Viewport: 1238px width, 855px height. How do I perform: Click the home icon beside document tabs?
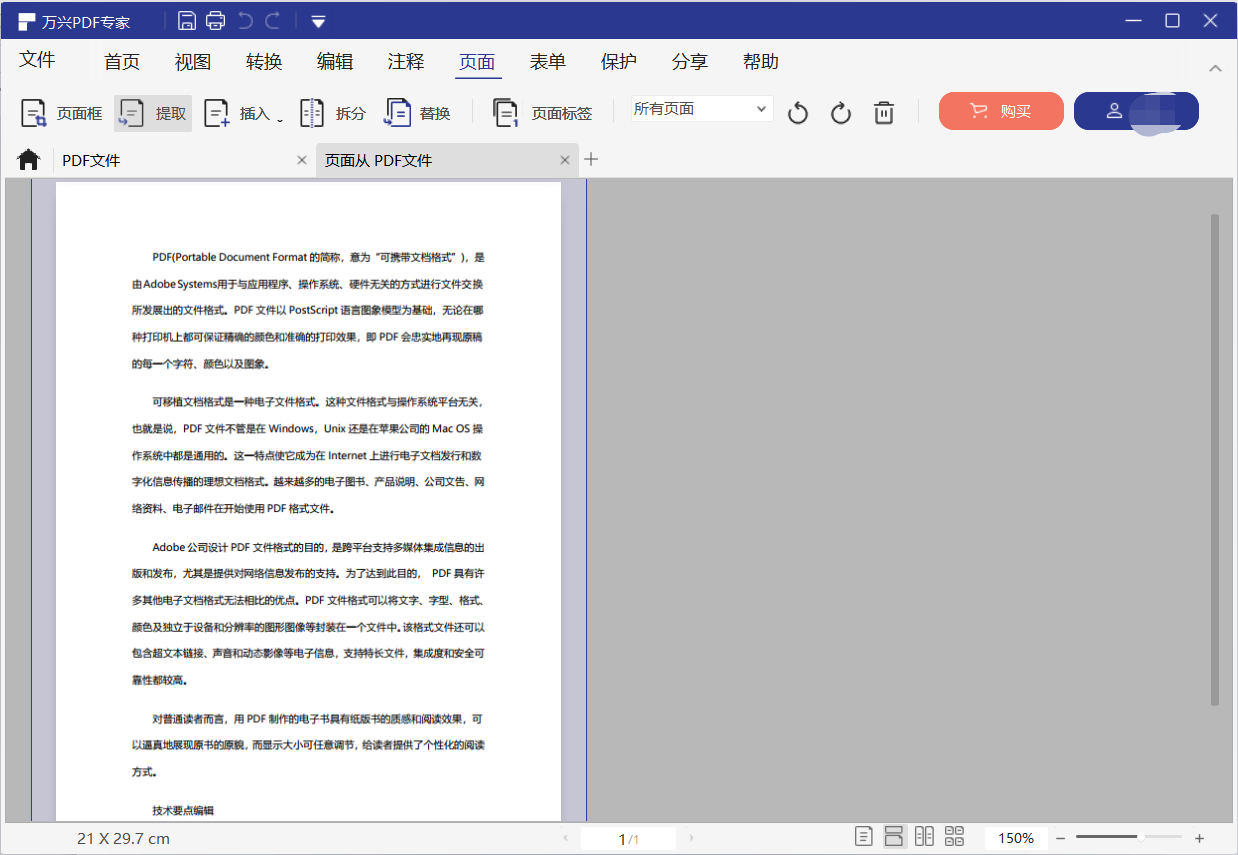coord(28,160)
